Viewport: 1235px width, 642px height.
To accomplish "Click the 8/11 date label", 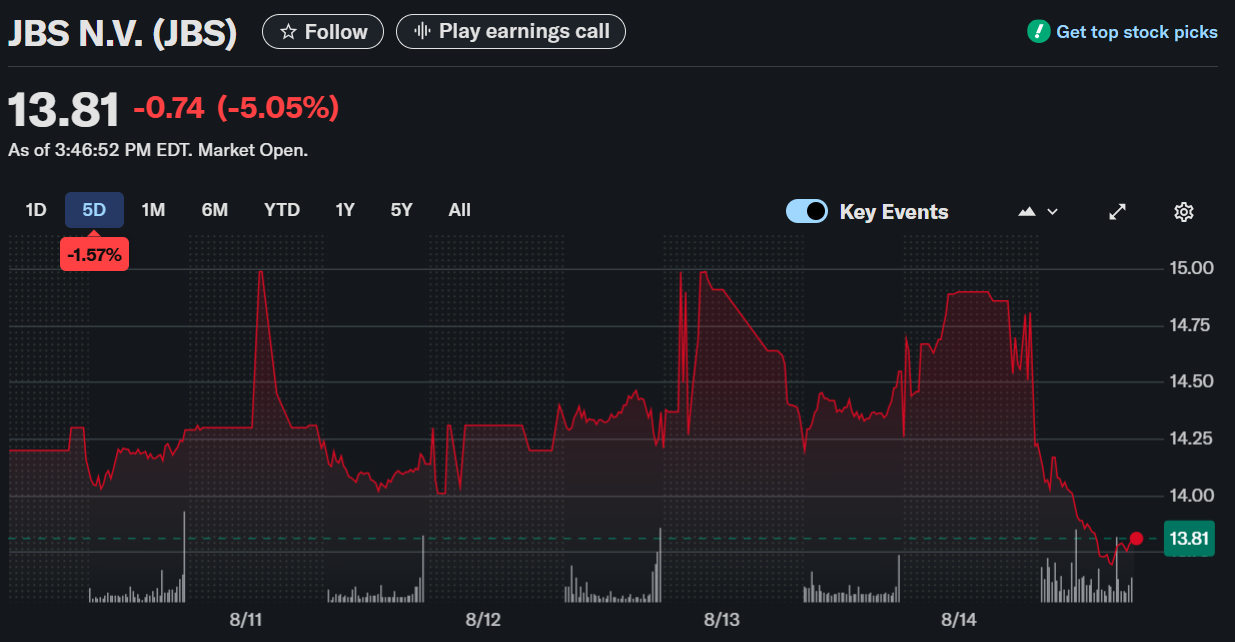I will [245, 620].
